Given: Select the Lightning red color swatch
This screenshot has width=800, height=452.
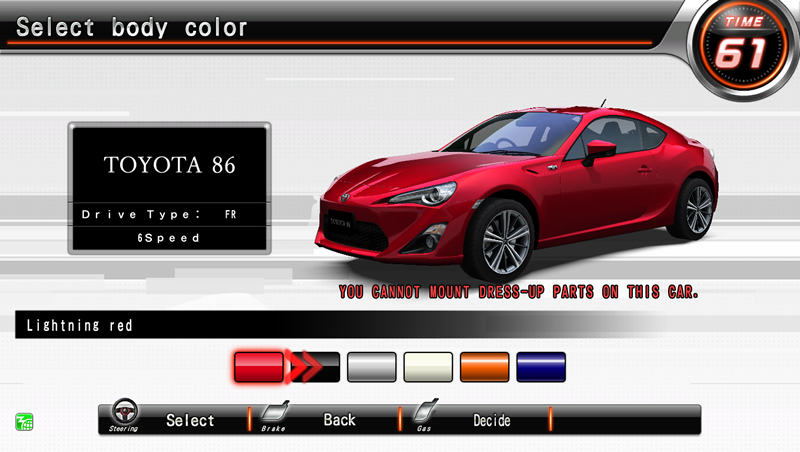Looking at the screenshot, I should tap(259, 367).
